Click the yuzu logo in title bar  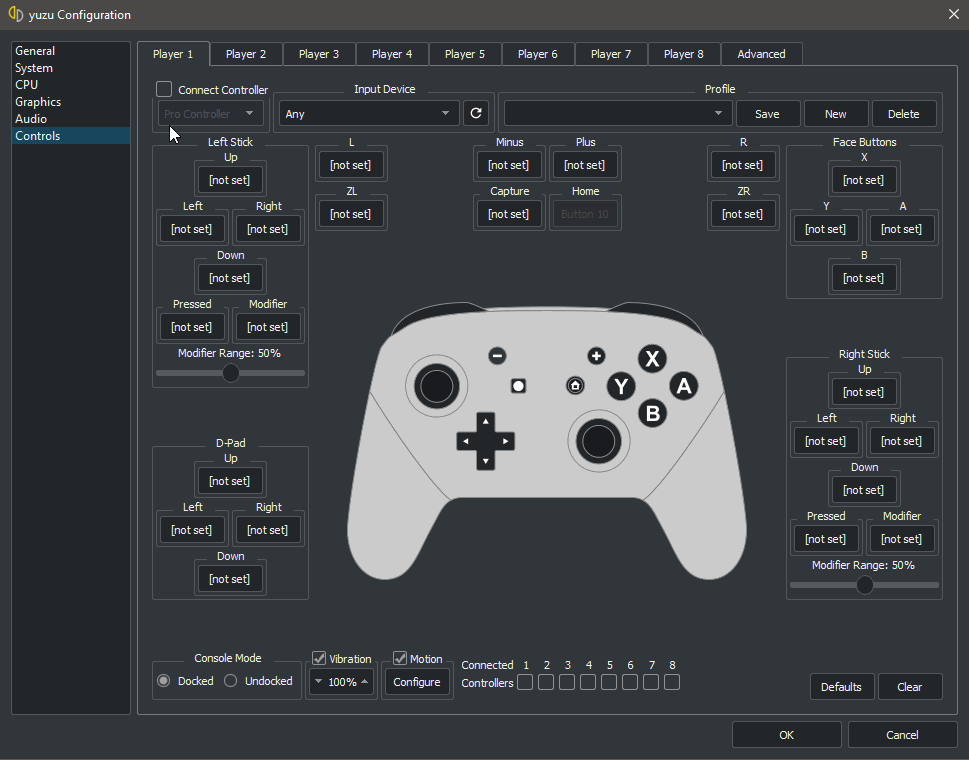click(x=16, y=14)
